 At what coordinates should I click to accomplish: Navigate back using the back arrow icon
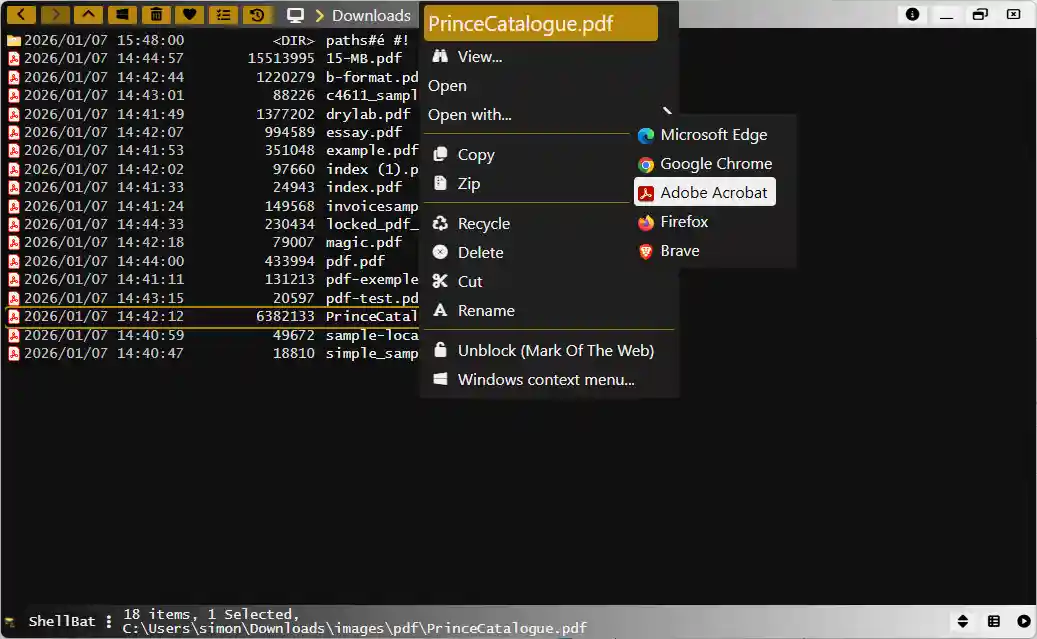(x=21, y=15)
